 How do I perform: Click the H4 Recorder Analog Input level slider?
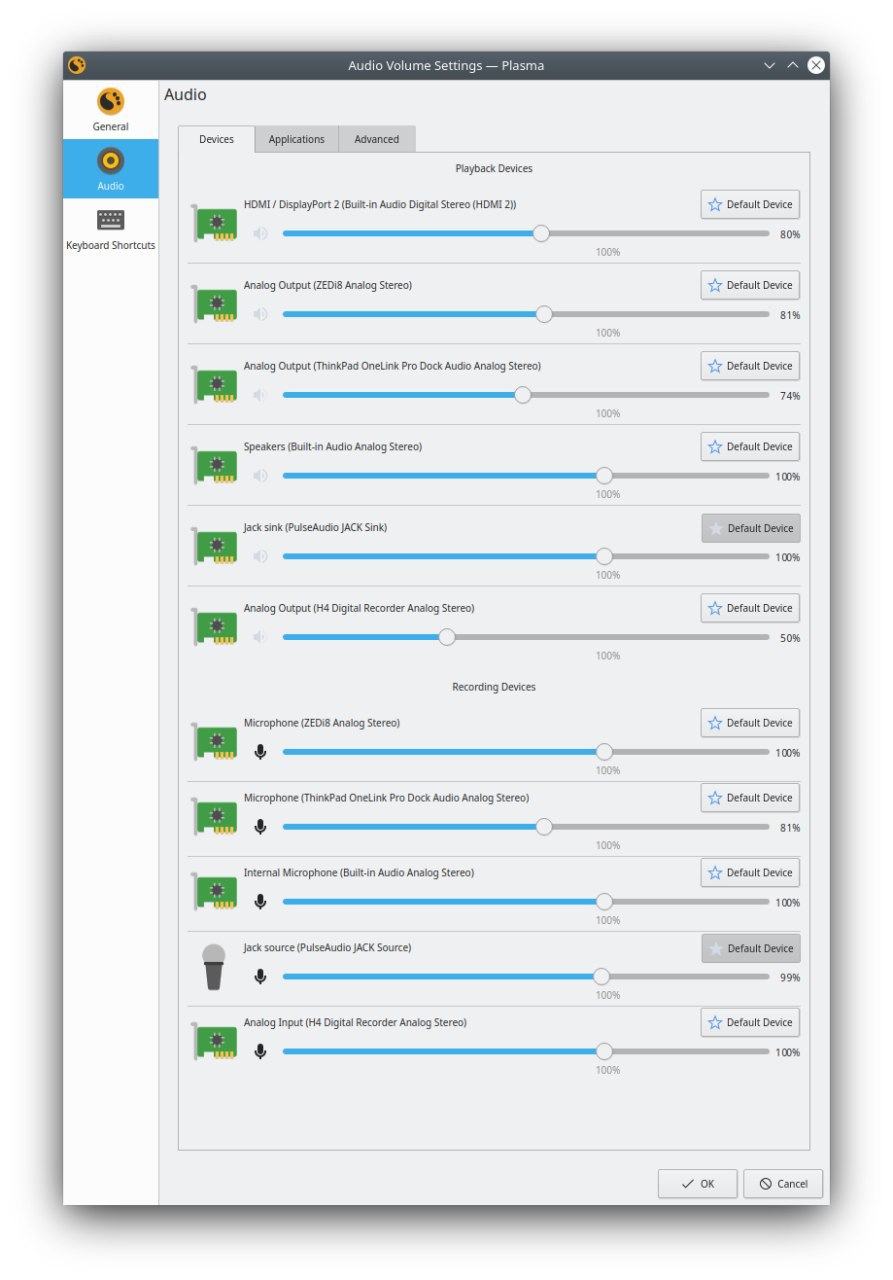(526, 1052)
